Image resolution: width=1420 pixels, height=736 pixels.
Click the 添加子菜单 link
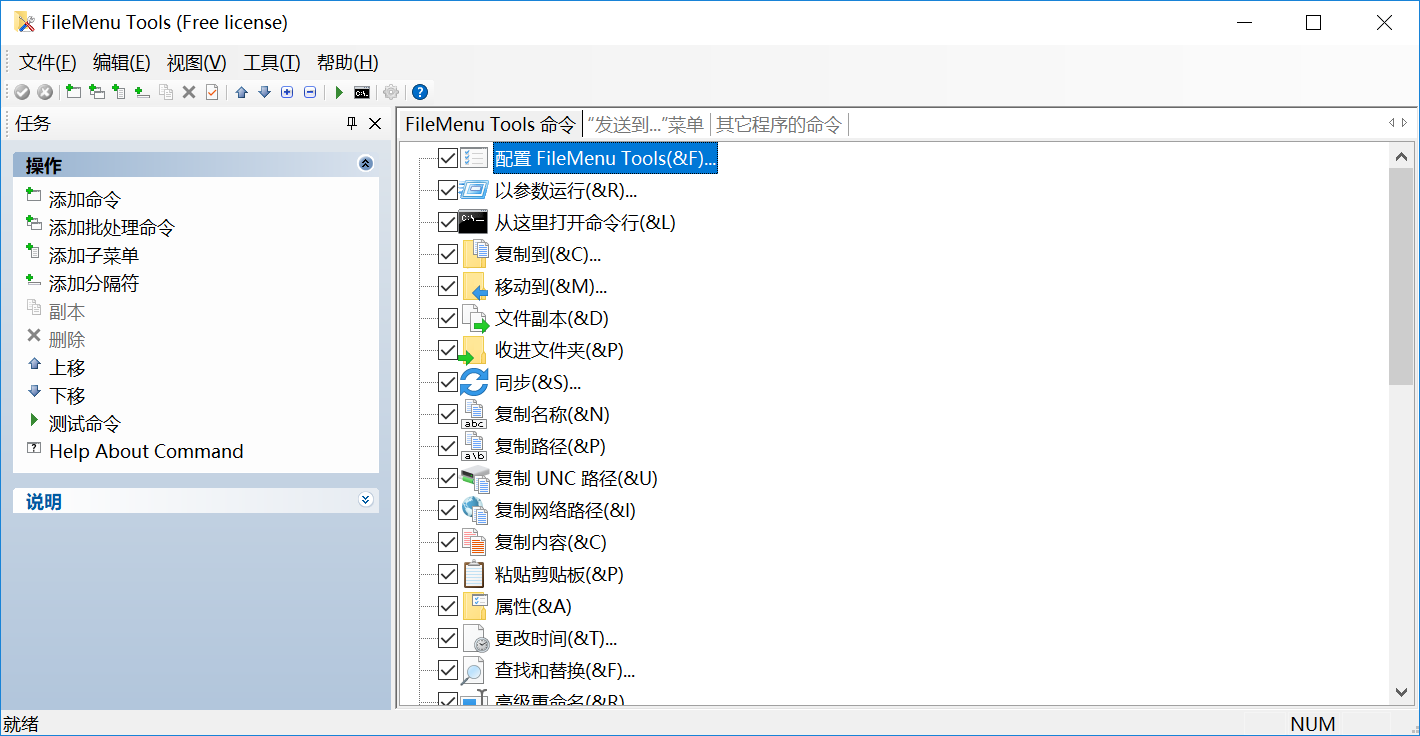pos(94,256)
